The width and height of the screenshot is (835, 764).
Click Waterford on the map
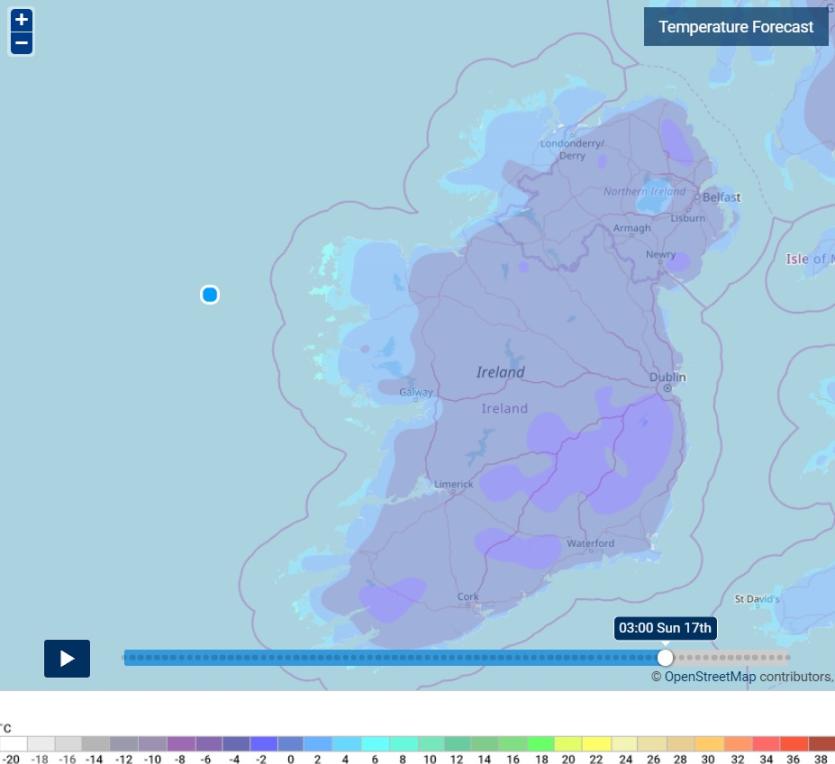pos(590,543)
